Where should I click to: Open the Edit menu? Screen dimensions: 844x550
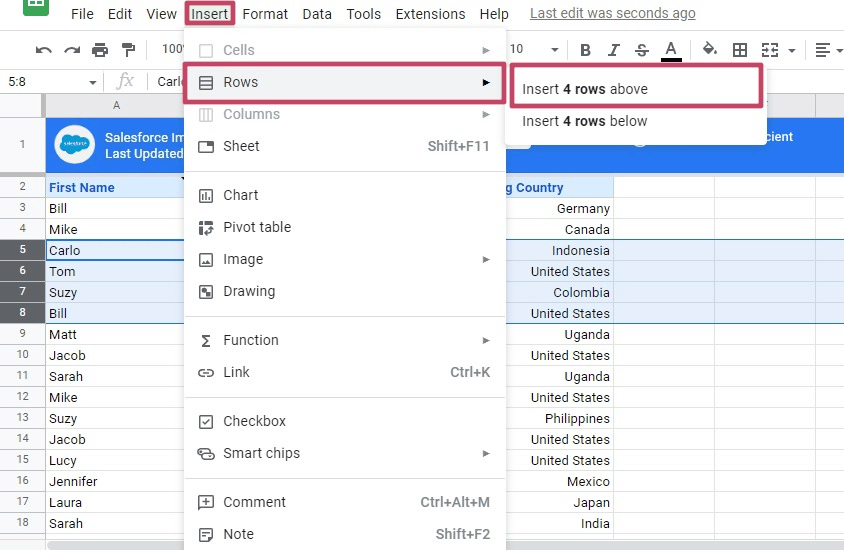coord(119,14)
